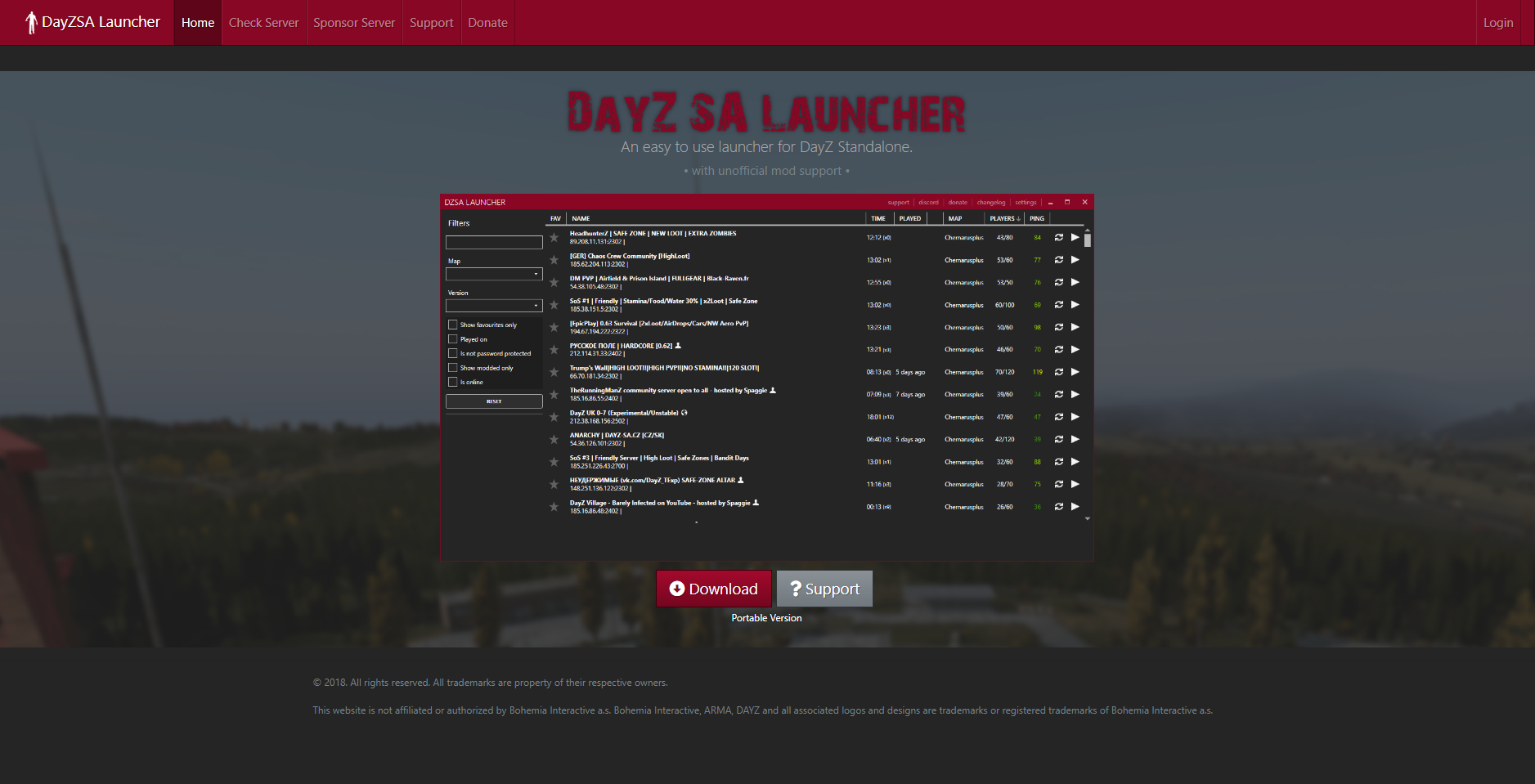Image resolution: width=1535 pixels, height=784 pixels.
Task: Go to the Home tab
Action: point(198,23)
